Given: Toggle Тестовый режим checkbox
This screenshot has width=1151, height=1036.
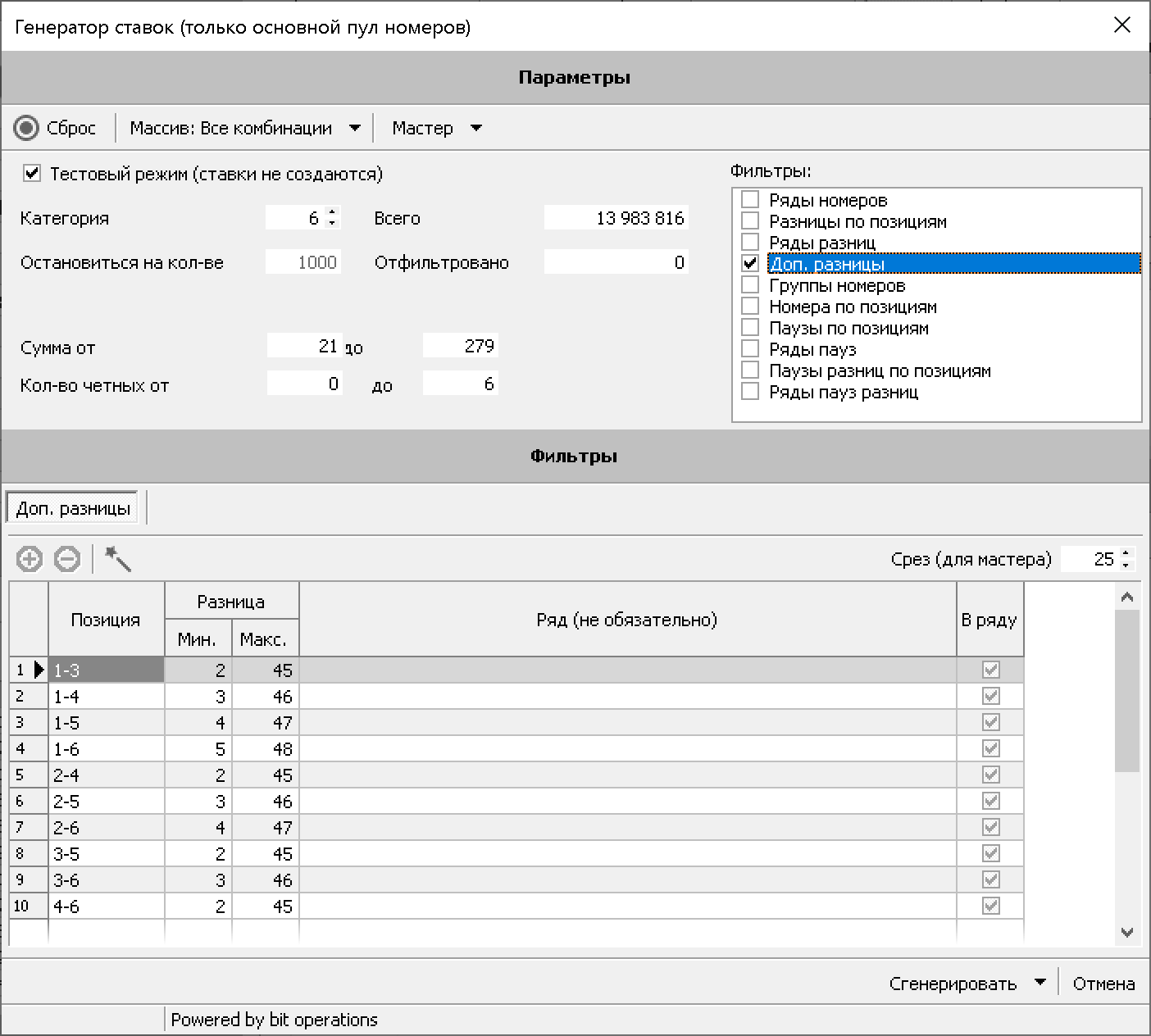Looking at the screenshot, I should click(x=32, y=174).
